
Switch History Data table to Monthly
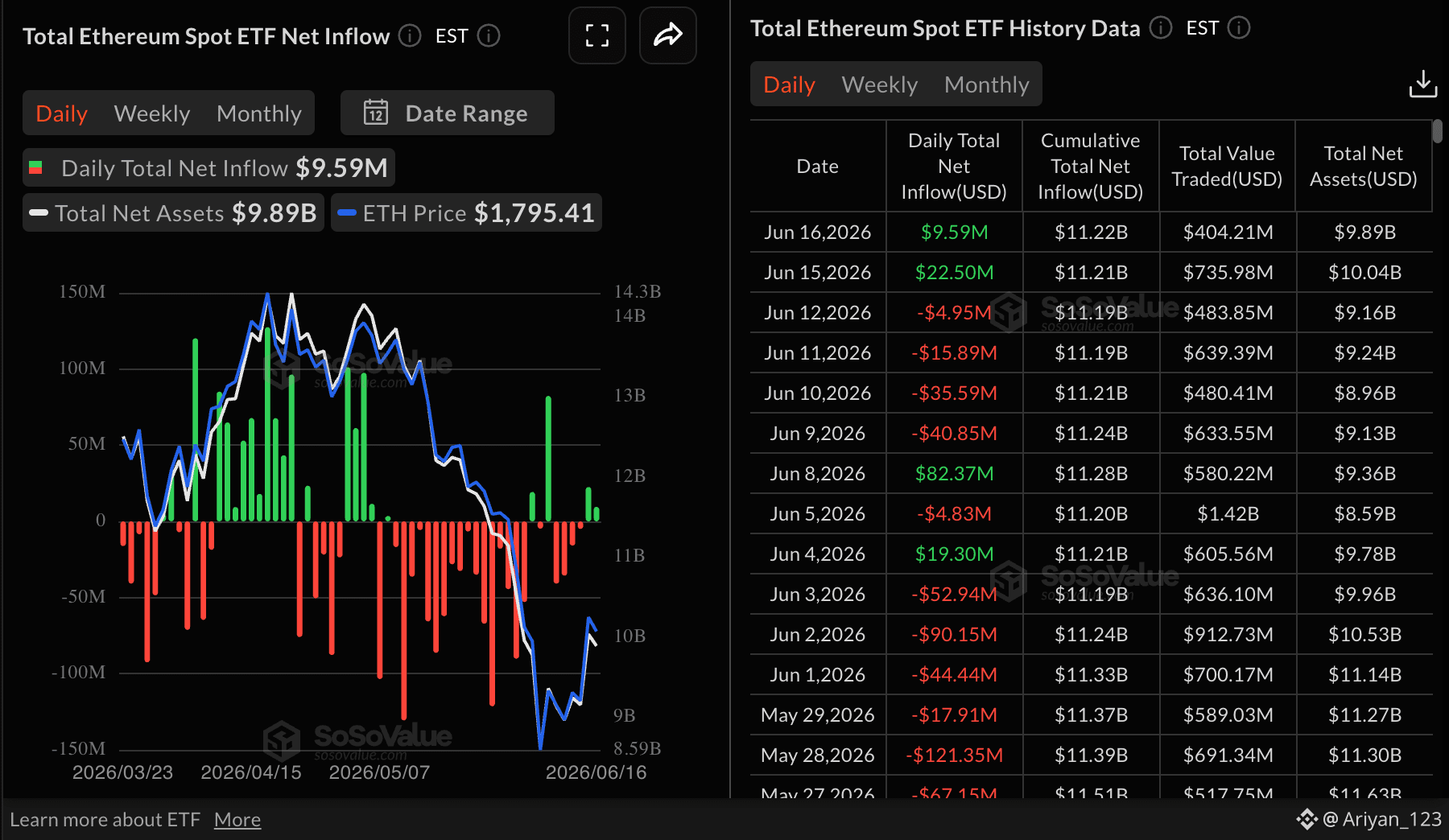coord(987,84)
